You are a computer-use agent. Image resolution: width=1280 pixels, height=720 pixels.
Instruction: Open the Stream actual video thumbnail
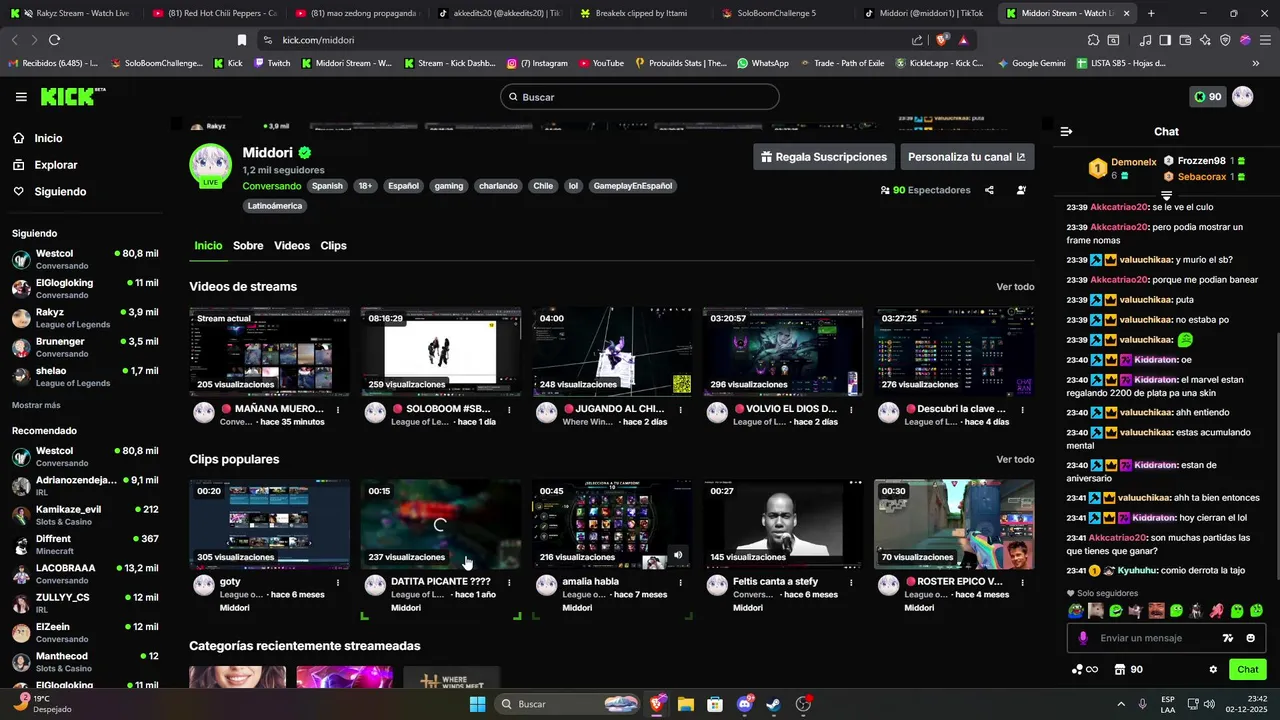pos(270,352)
